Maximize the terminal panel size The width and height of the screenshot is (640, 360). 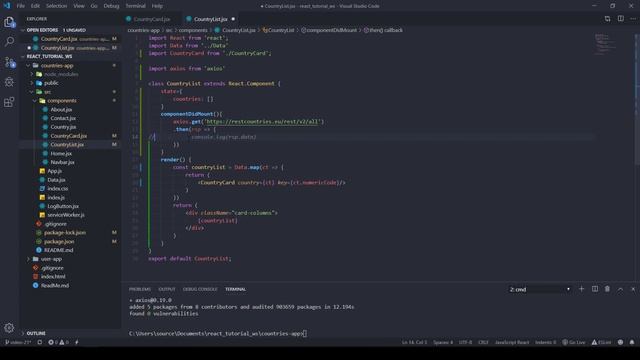(x=620, y=289)
